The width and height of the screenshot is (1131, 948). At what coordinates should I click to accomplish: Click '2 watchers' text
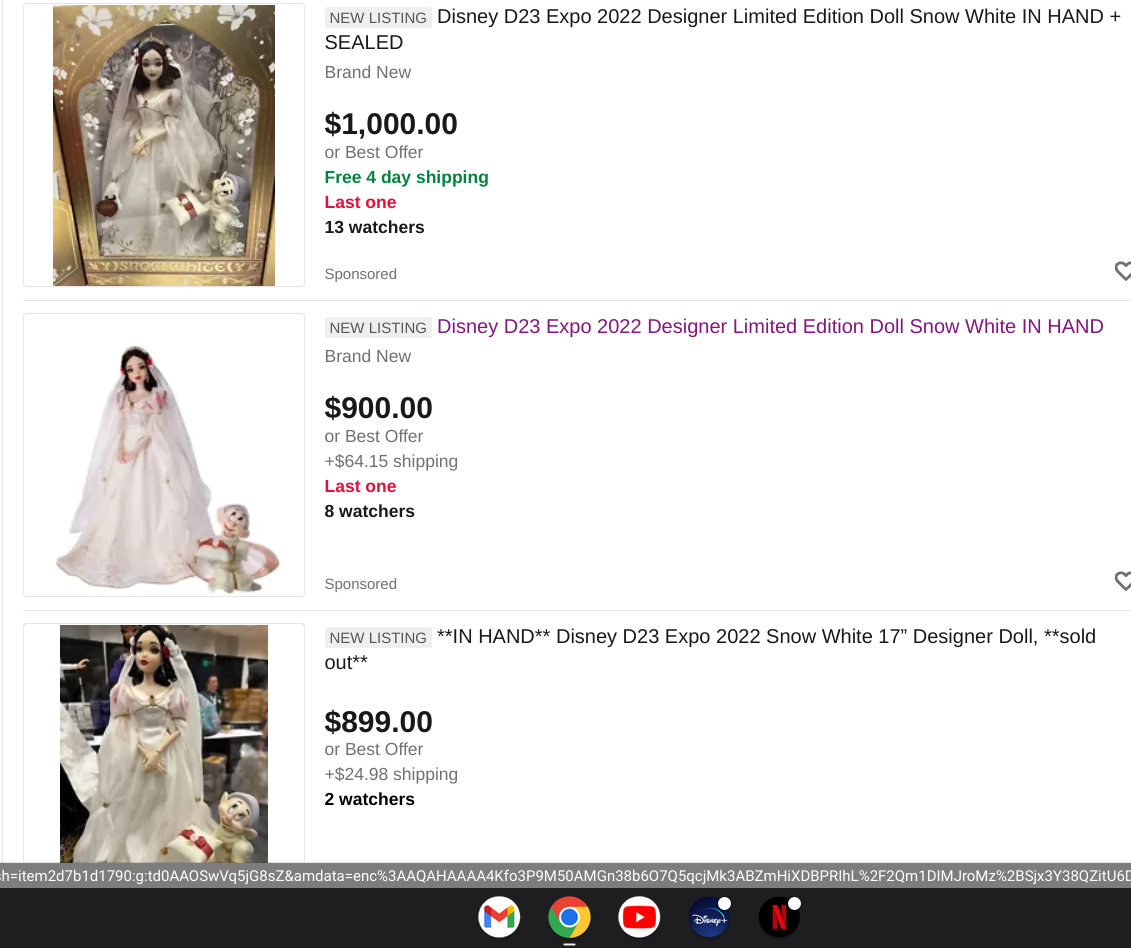click(369, 799)
